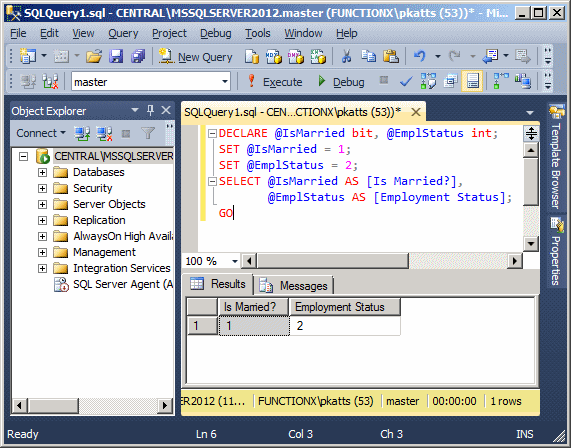571x448 pixels.
Task: Open a new XMLA query icon
Action: pyautogui.click(x=318, y=56)
